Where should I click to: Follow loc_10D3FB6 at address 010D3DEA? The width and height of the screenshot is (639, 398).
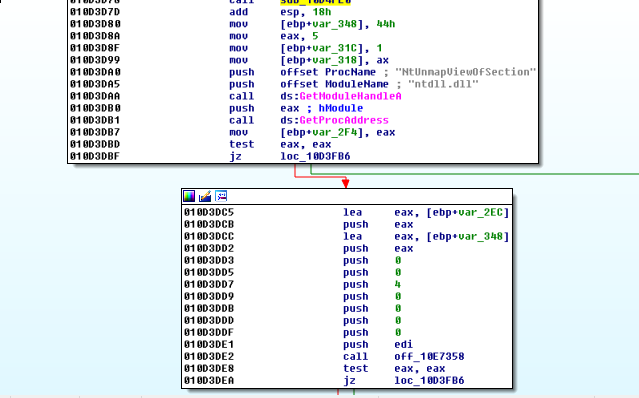click(x=429, y=380)
